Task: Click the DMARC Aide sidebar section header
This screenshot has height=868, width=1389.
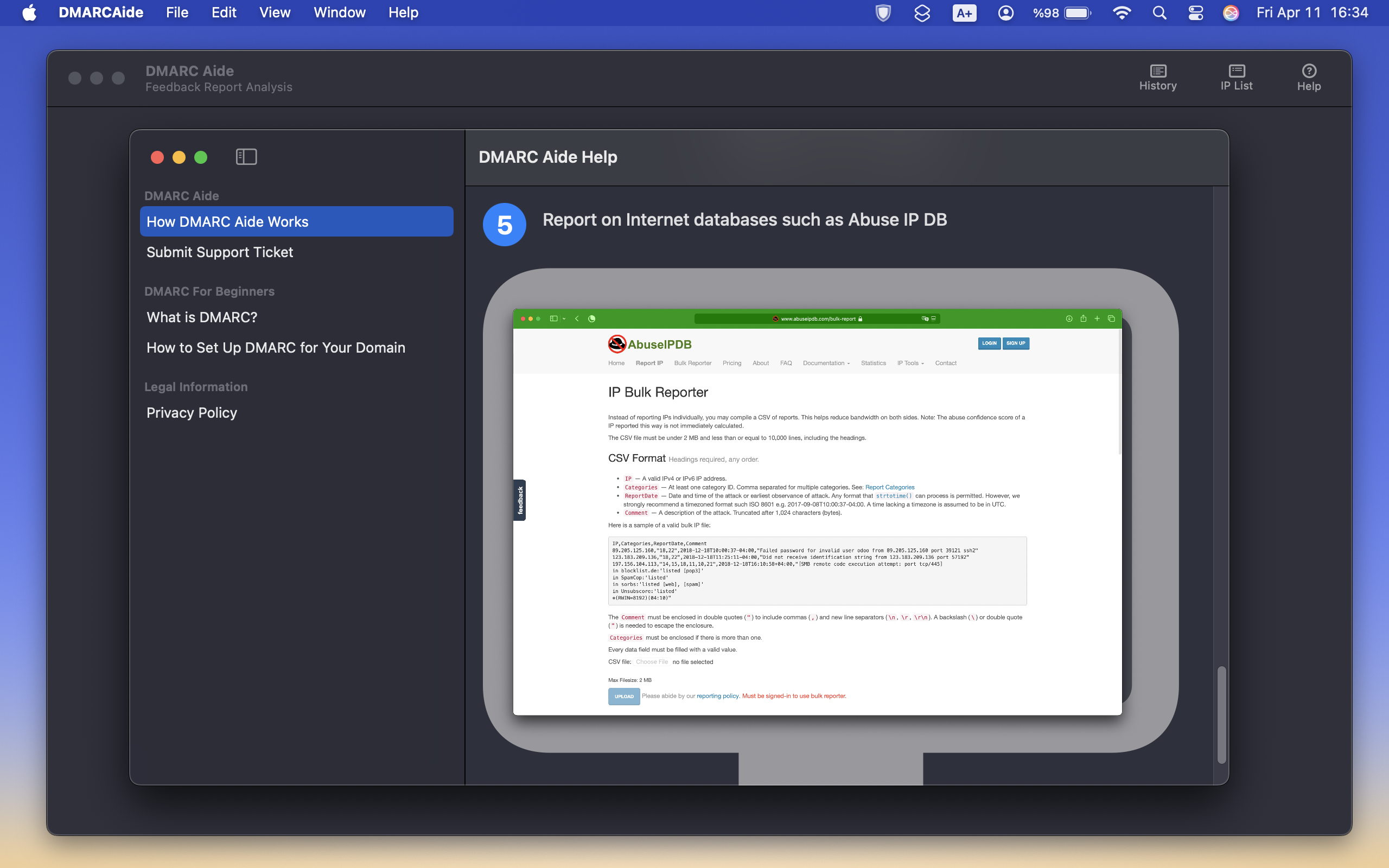Action: pyautogui.click(x=181, y=196)
